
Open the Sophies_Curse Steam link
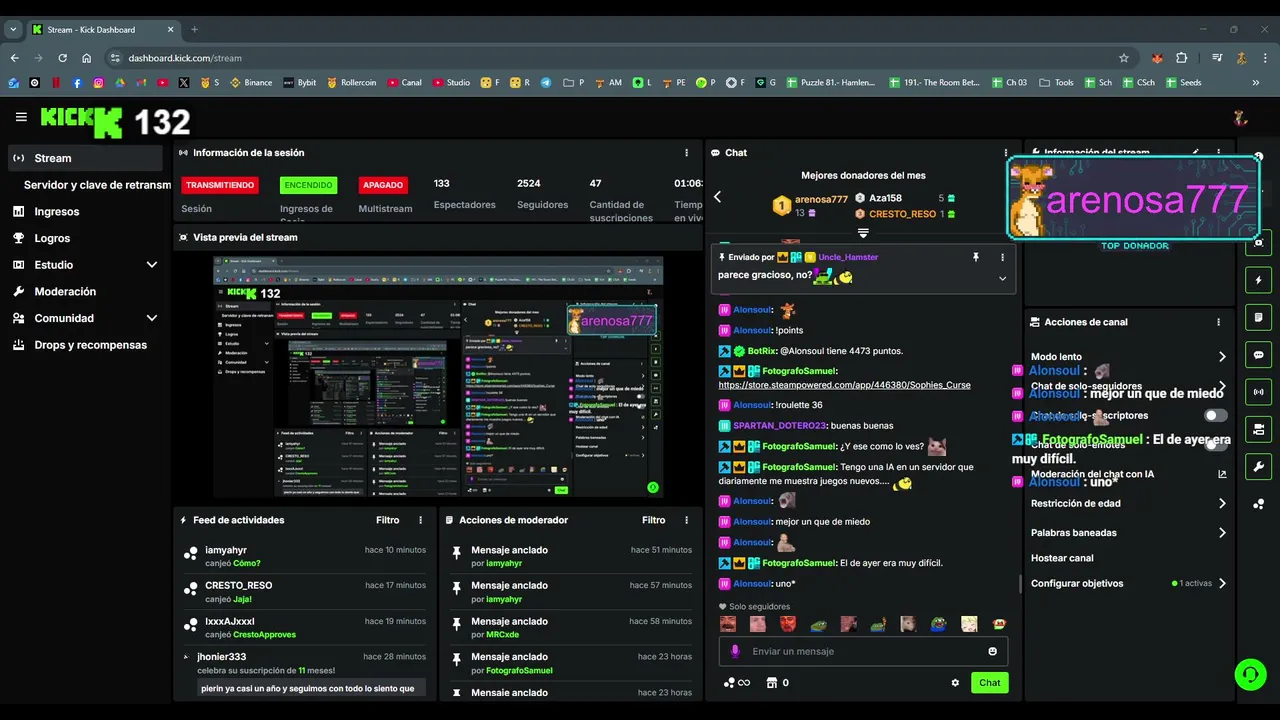point(844,385)
